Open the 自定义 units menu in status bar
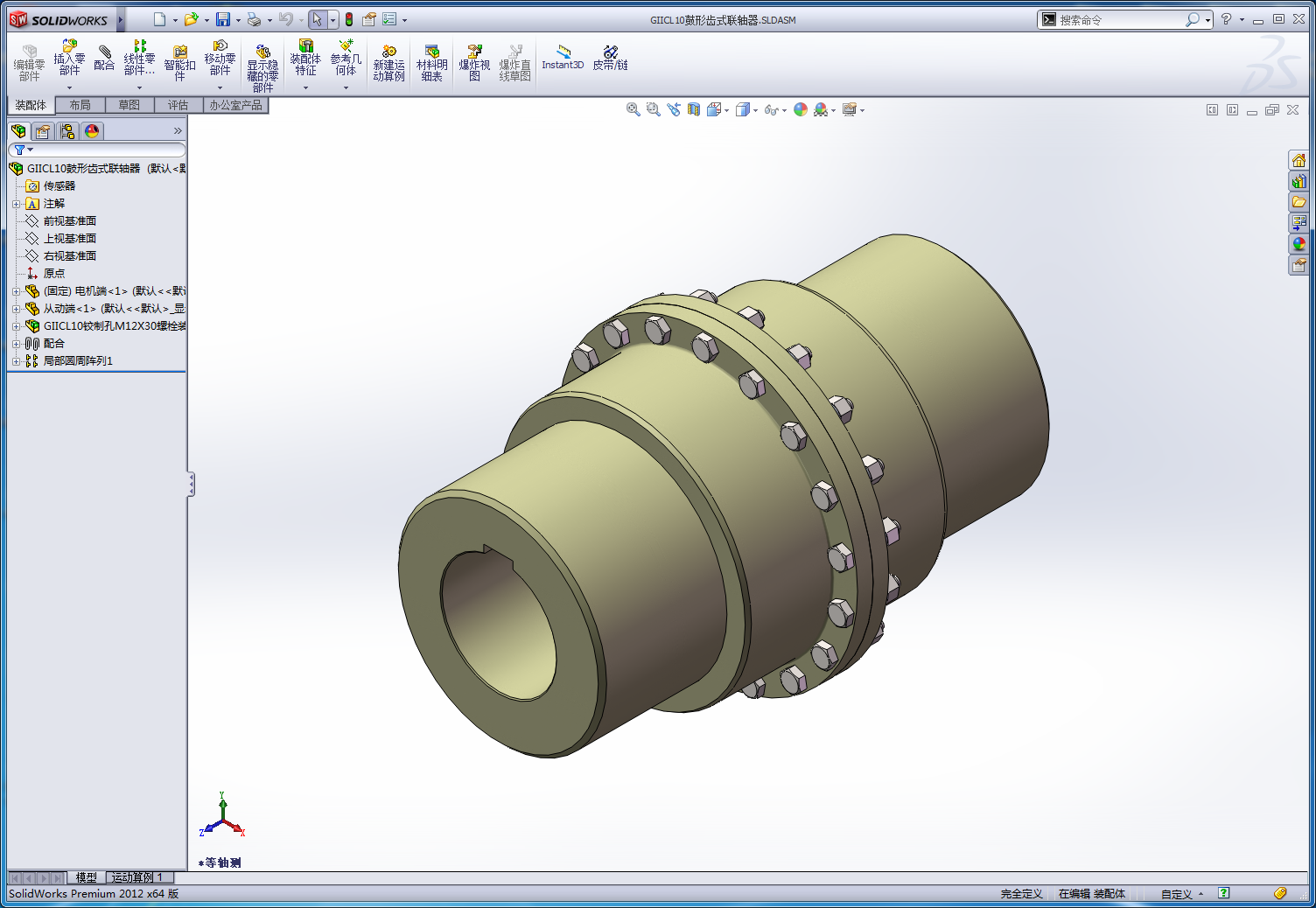The image size is (1316, 908). pyautogui.click(x=1181, y=894)
